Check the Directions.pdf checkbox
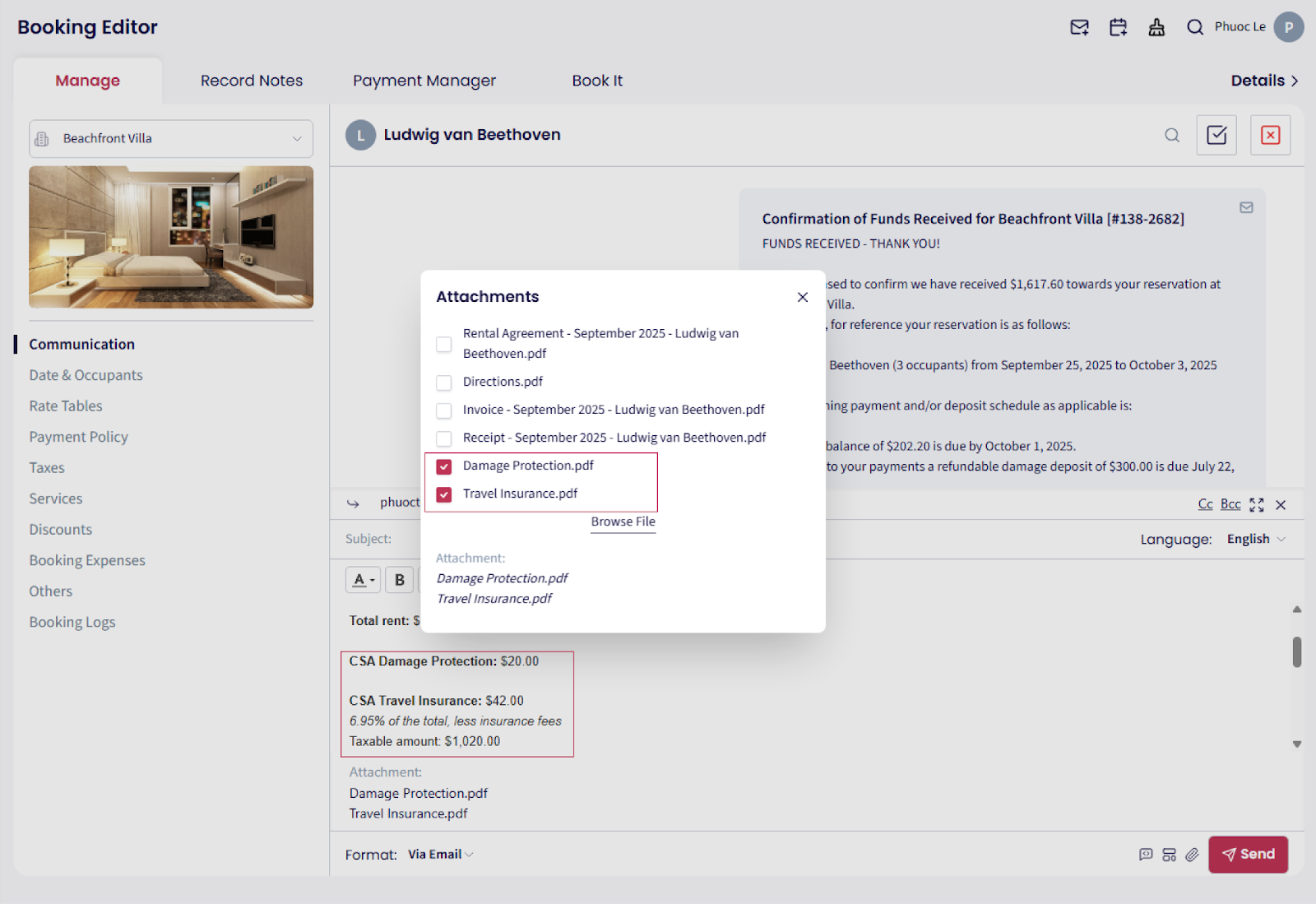The image size is (1316, 904). coord(444,382)
